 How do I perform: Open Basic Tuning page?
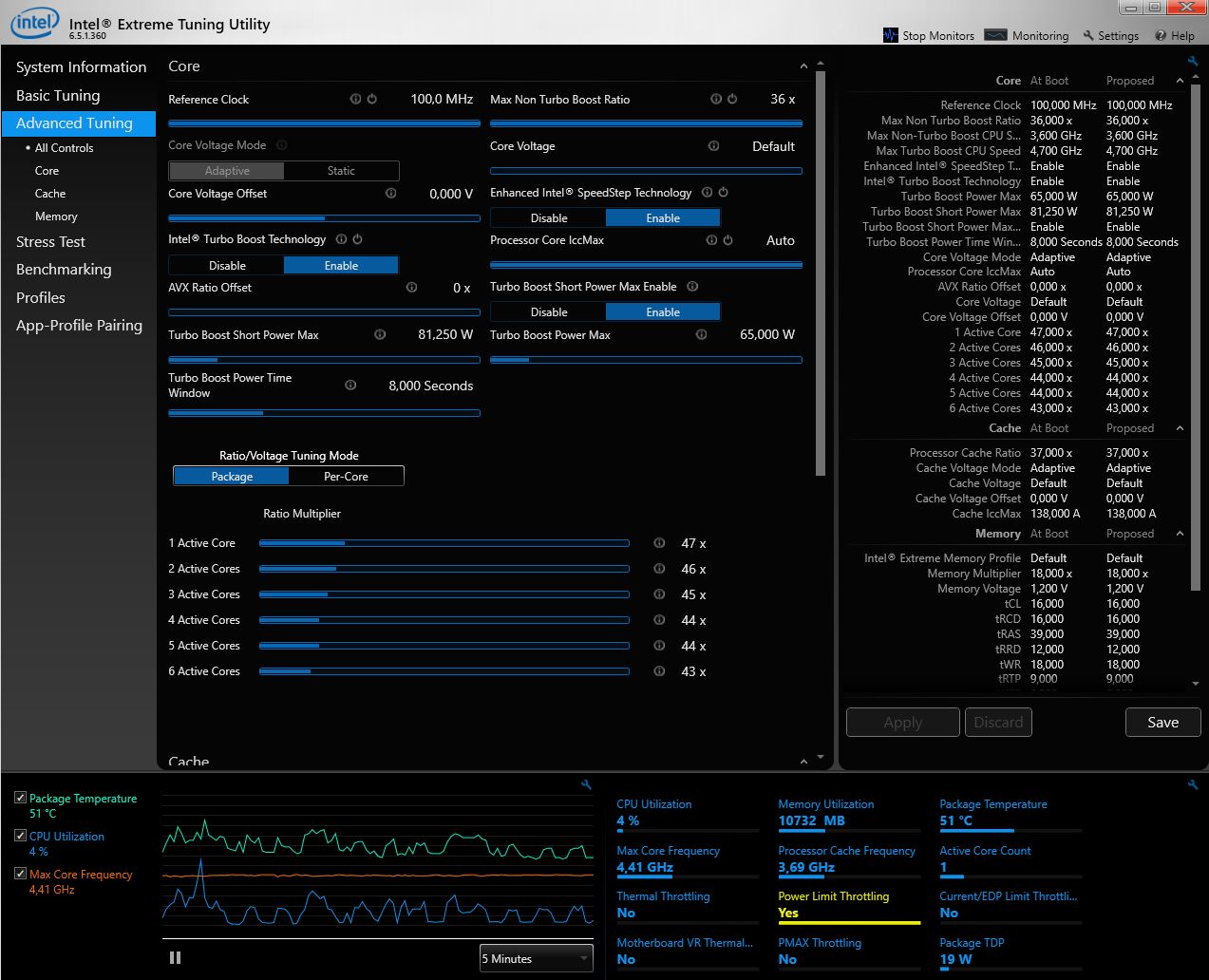(58, 95)
